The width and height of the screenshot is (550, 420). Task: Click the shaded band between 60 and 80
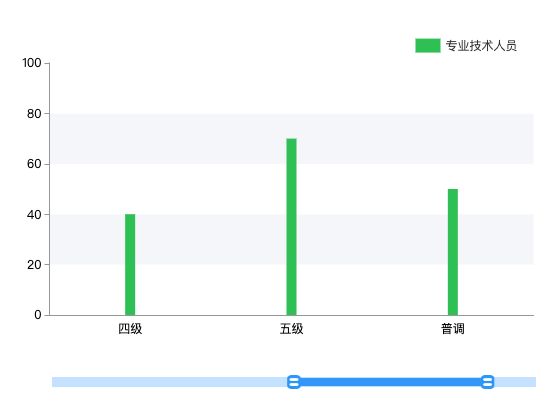292,139
